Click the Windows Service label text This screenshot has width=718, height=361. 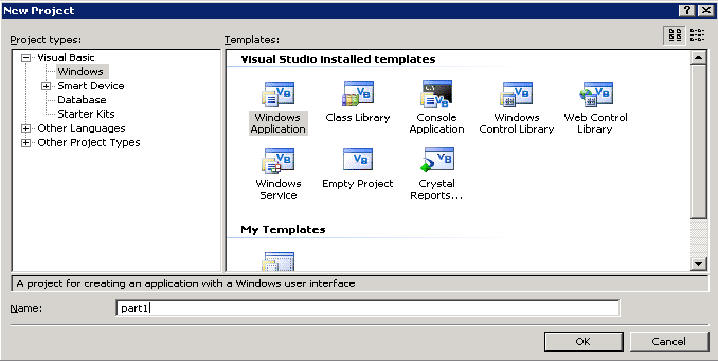(x=278, y=189)
